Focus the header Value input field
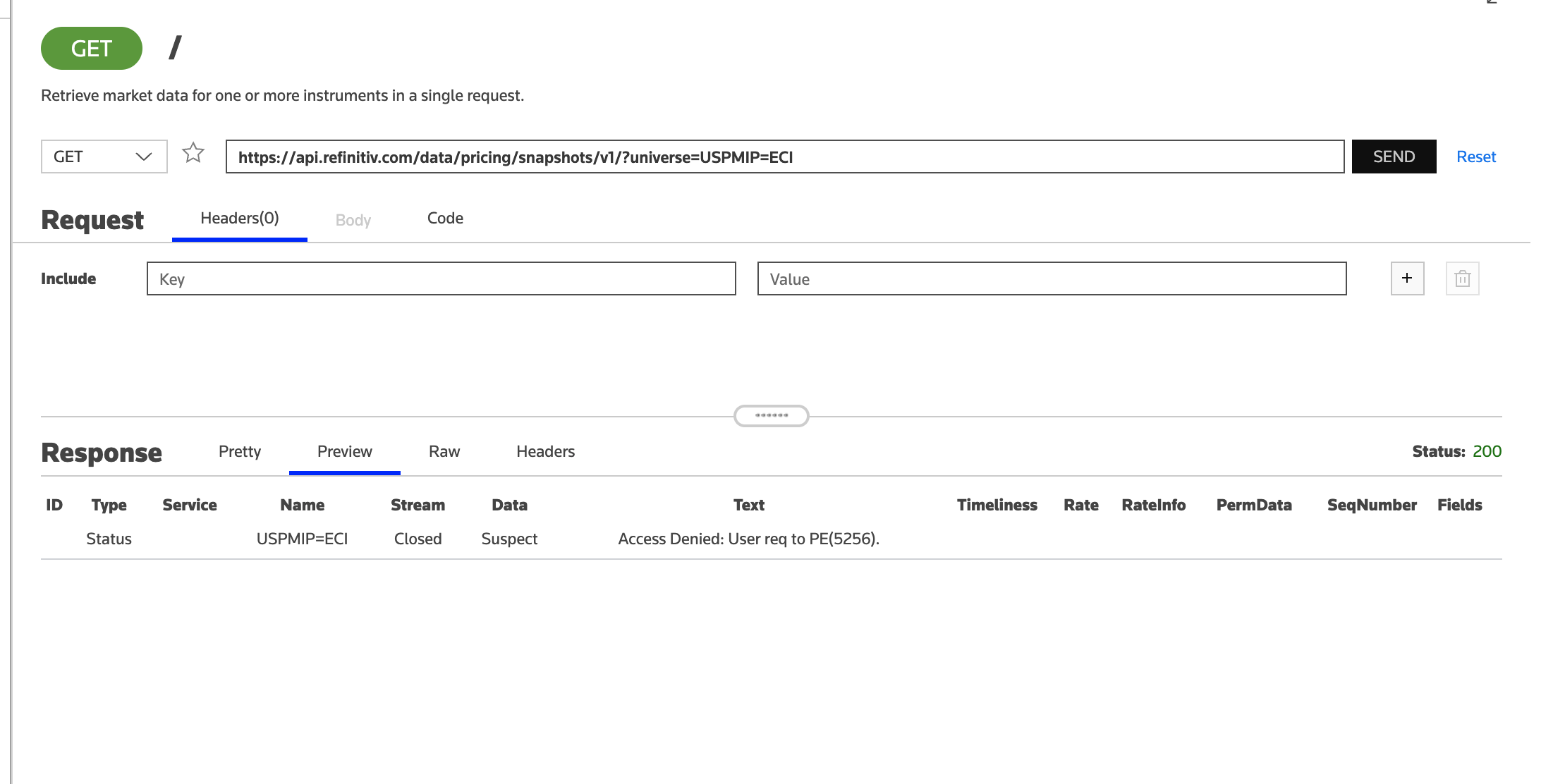 click(x=1051, y=278)
